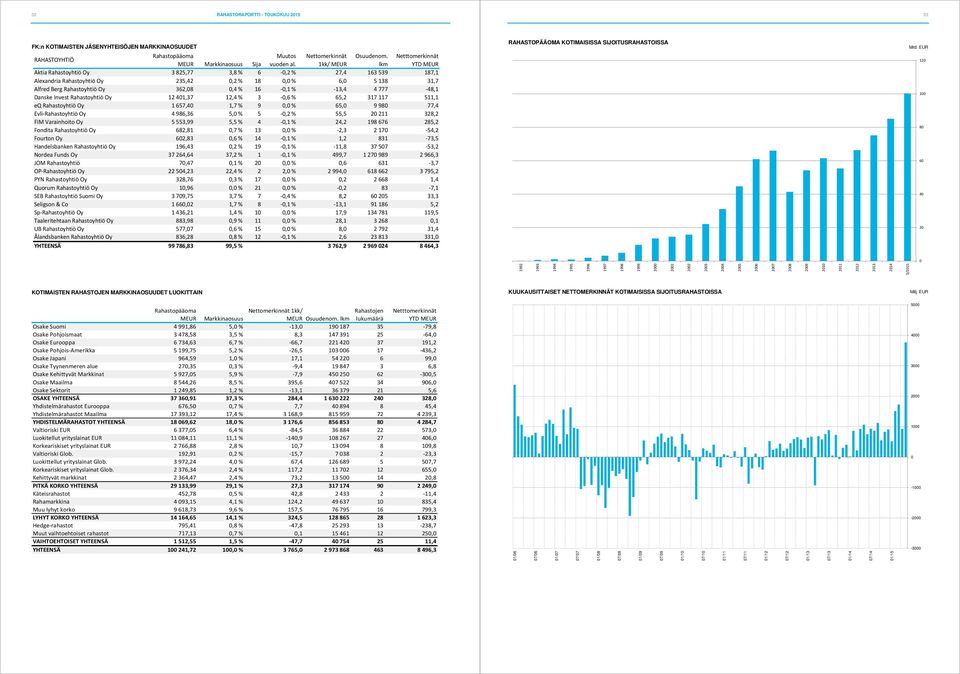Click 'Alfred Berg Rahastoyhtiö Oy' in the table

[69, 89]
